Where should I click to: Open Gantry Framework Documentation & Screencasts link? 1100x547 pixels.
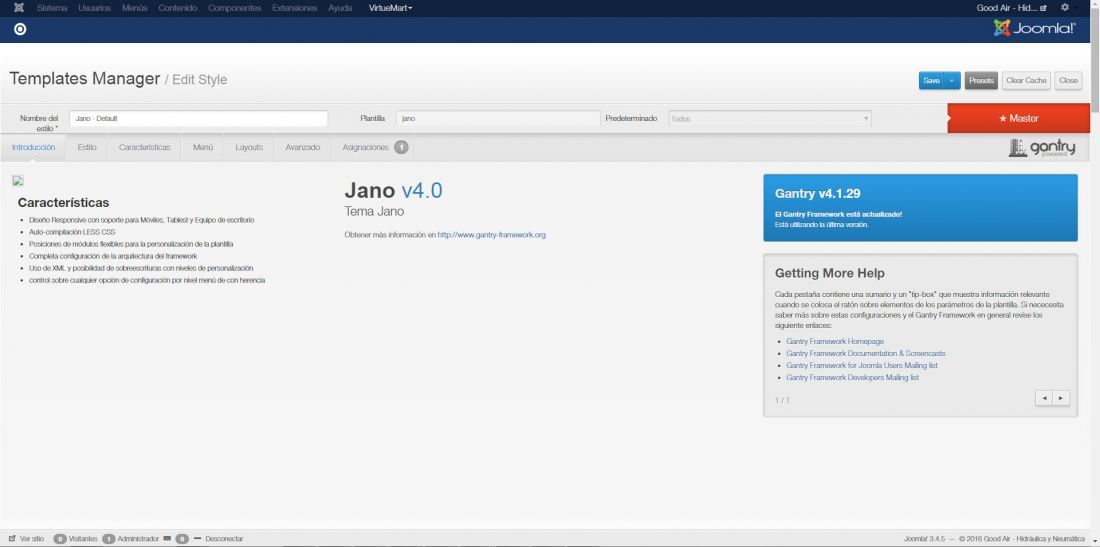(866, 353)
